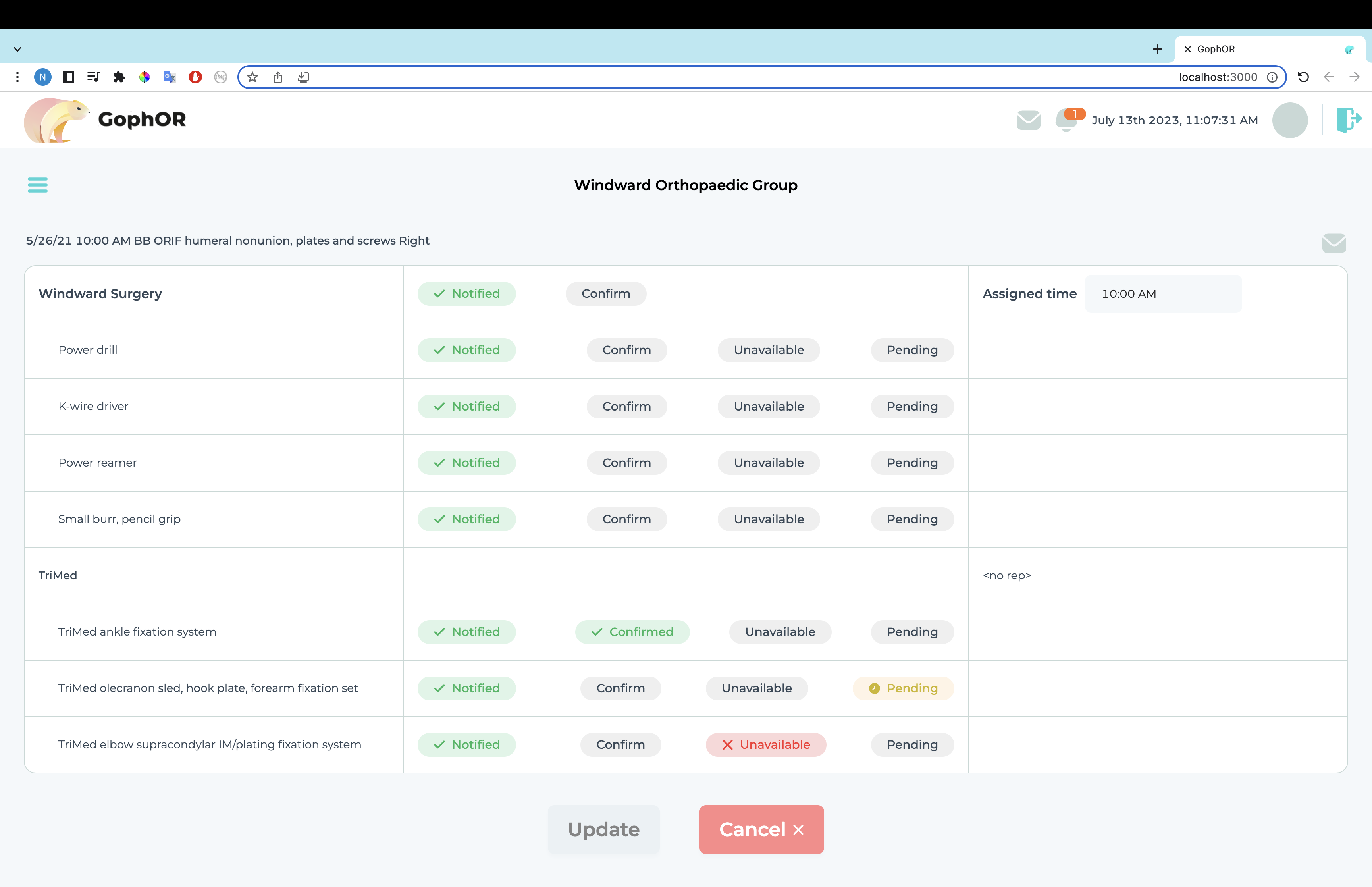The width and height of the screenshot is (1372, 887).
Task: Open browser three-dot menu
Action: pyautogui.click(x=17, y=77)
